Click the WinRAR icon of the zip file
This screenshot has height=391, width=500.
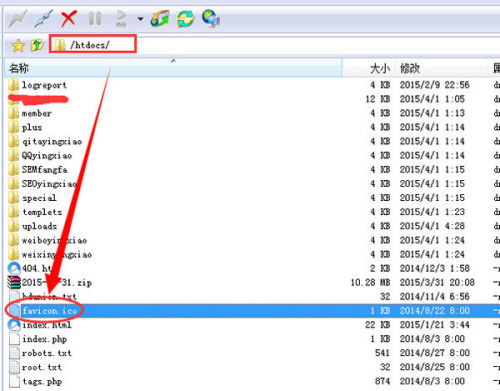coord(14,282)
